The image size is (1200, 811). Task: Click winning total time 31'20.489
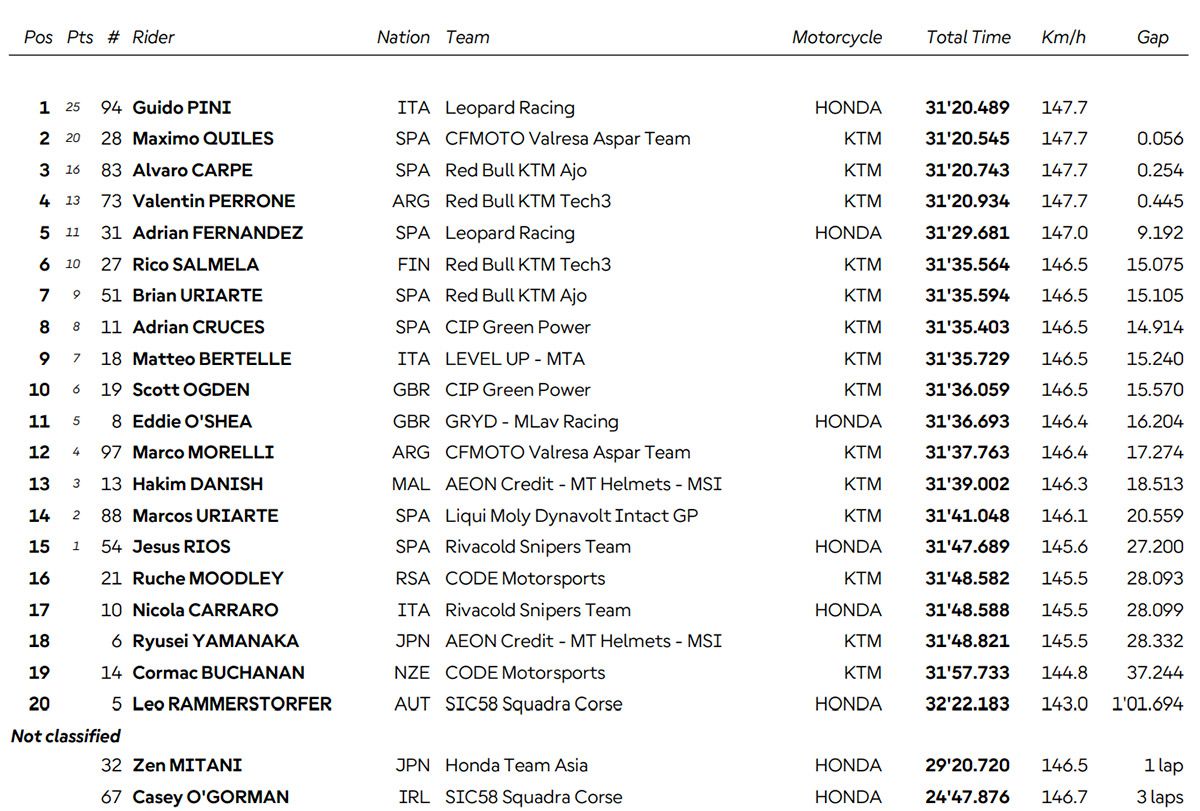(x=967, y=107)
